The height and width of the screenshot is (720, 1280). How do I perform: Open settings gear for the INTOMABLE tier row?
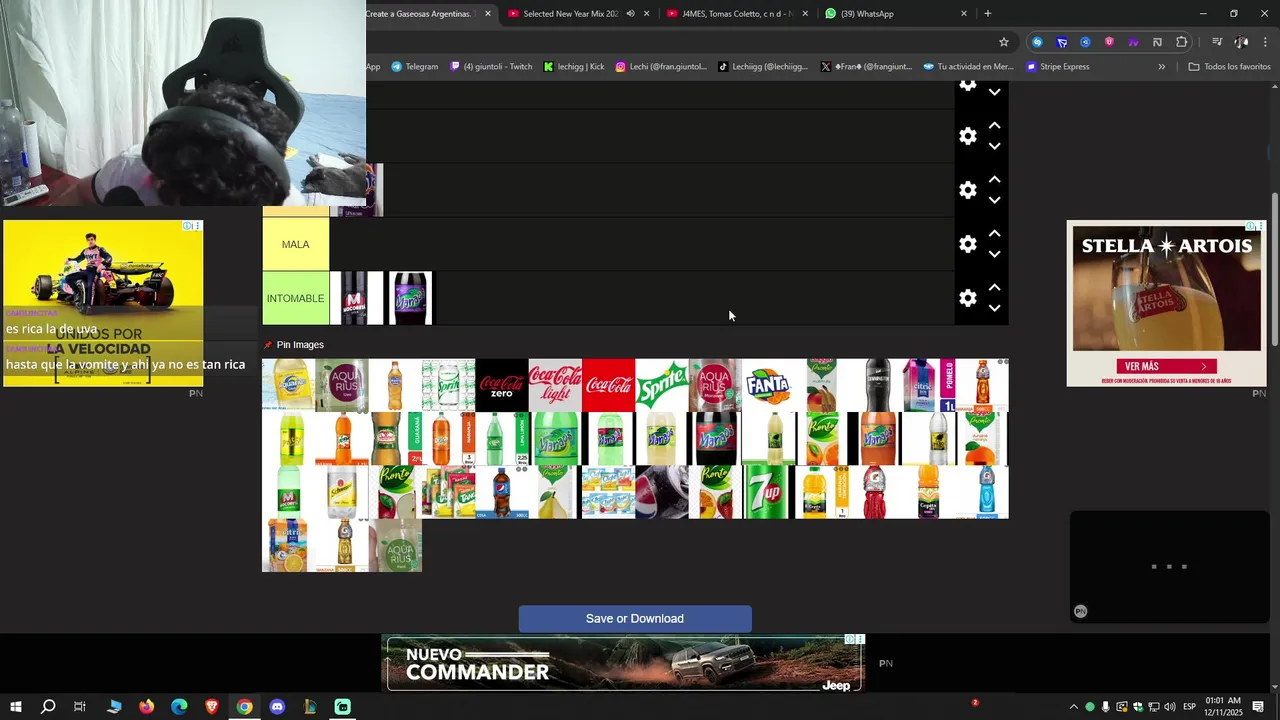coord(967,298)
